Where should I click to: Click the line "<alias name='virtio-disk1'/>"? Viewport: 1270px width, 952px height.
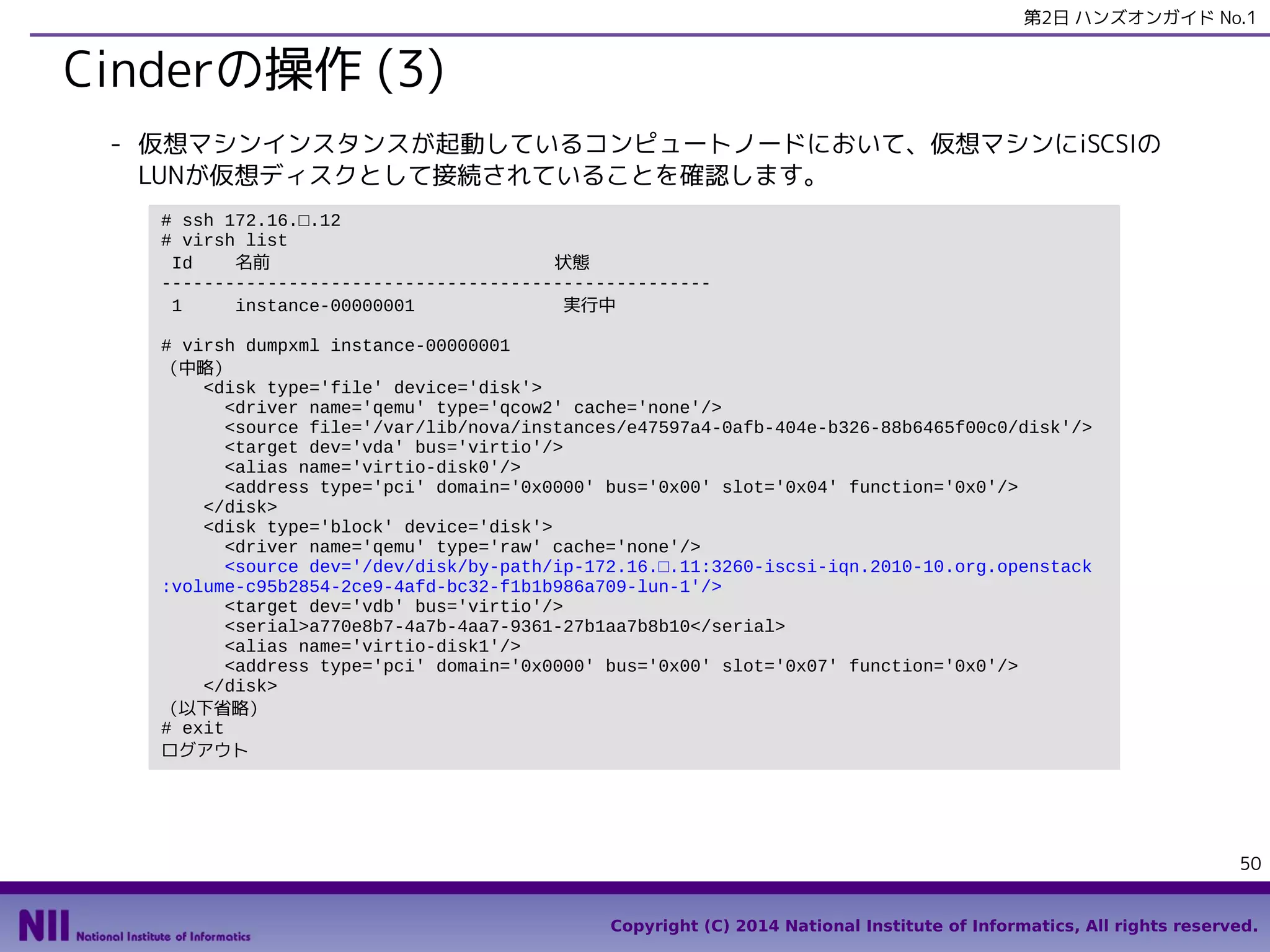click(x=373, y=646)
